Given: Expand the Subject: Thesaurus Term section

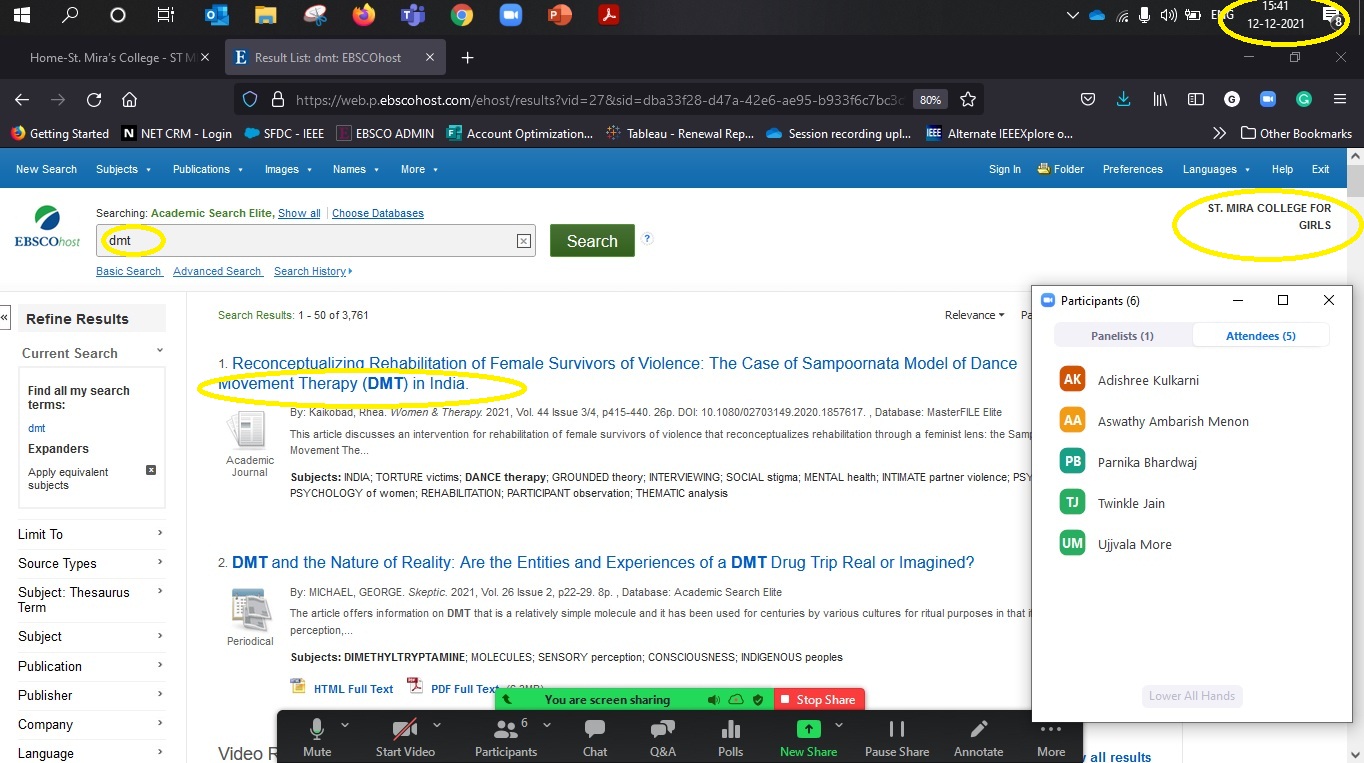Looking at the screenshot, I should pos(91,599).
